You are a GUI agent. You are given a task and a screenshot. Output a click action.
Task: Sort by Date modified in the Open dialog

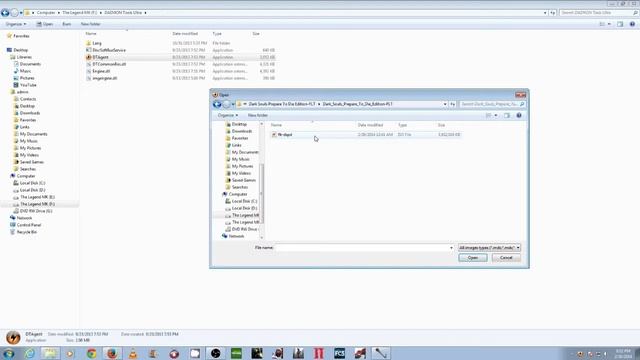tap(370, 125)
